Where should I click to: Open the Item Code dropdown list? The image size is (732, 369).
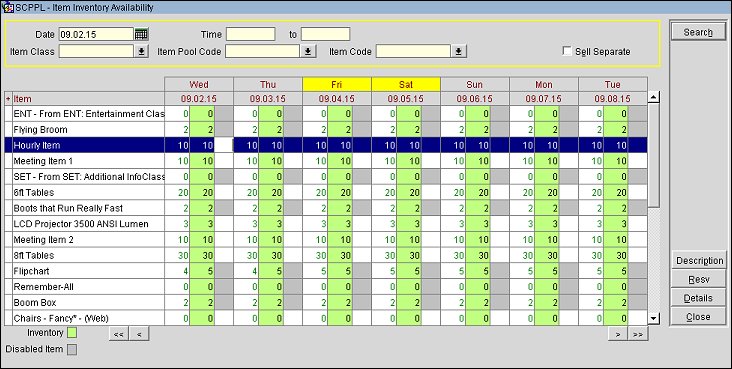458,51
